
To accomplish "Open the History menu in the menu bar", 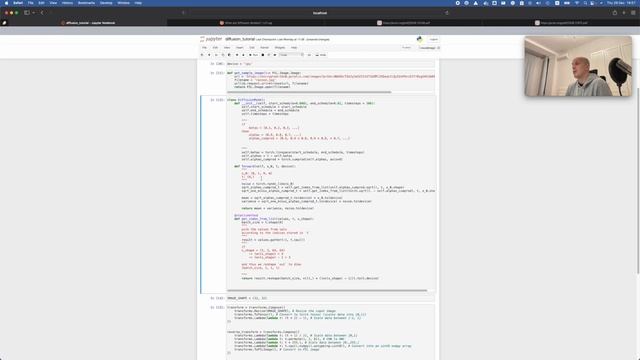I will click(x=67, y=3).
